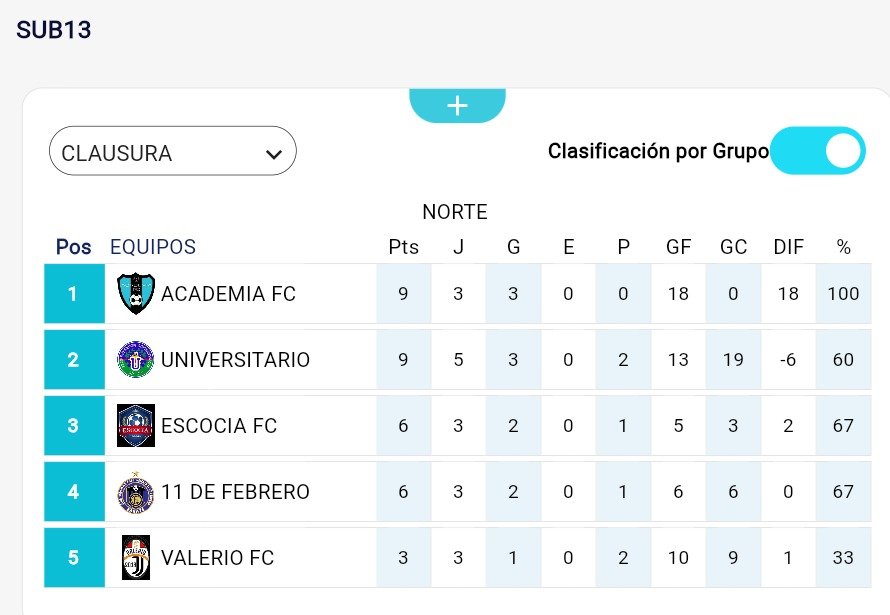Click the Universitario team crest
The width and height of the screenshot is (890, 615).
[135, 360]
